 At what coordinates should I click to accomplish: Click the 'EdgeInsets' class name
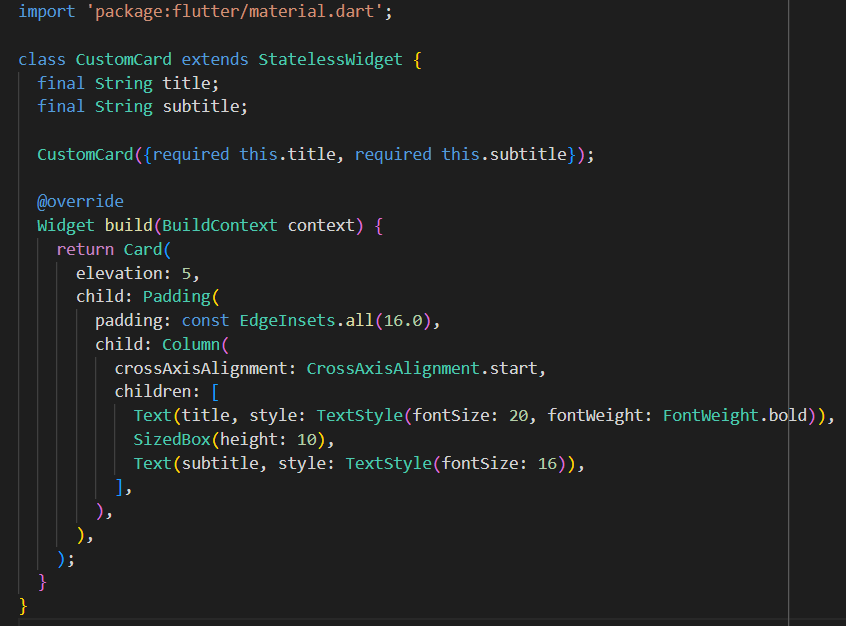tap(288, 321)
